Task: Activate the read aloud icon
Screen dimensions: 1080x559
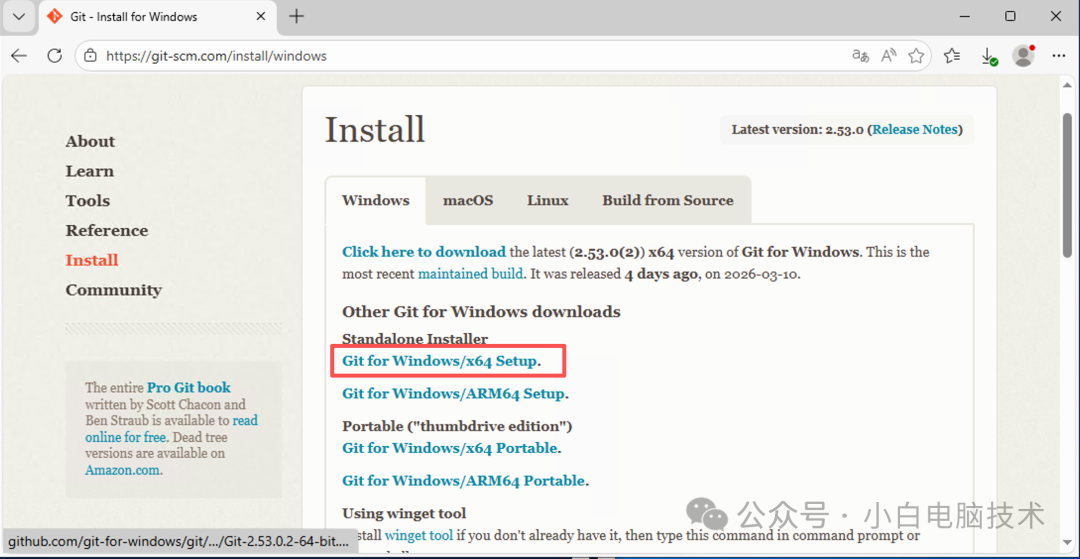Action: [889, 56]
